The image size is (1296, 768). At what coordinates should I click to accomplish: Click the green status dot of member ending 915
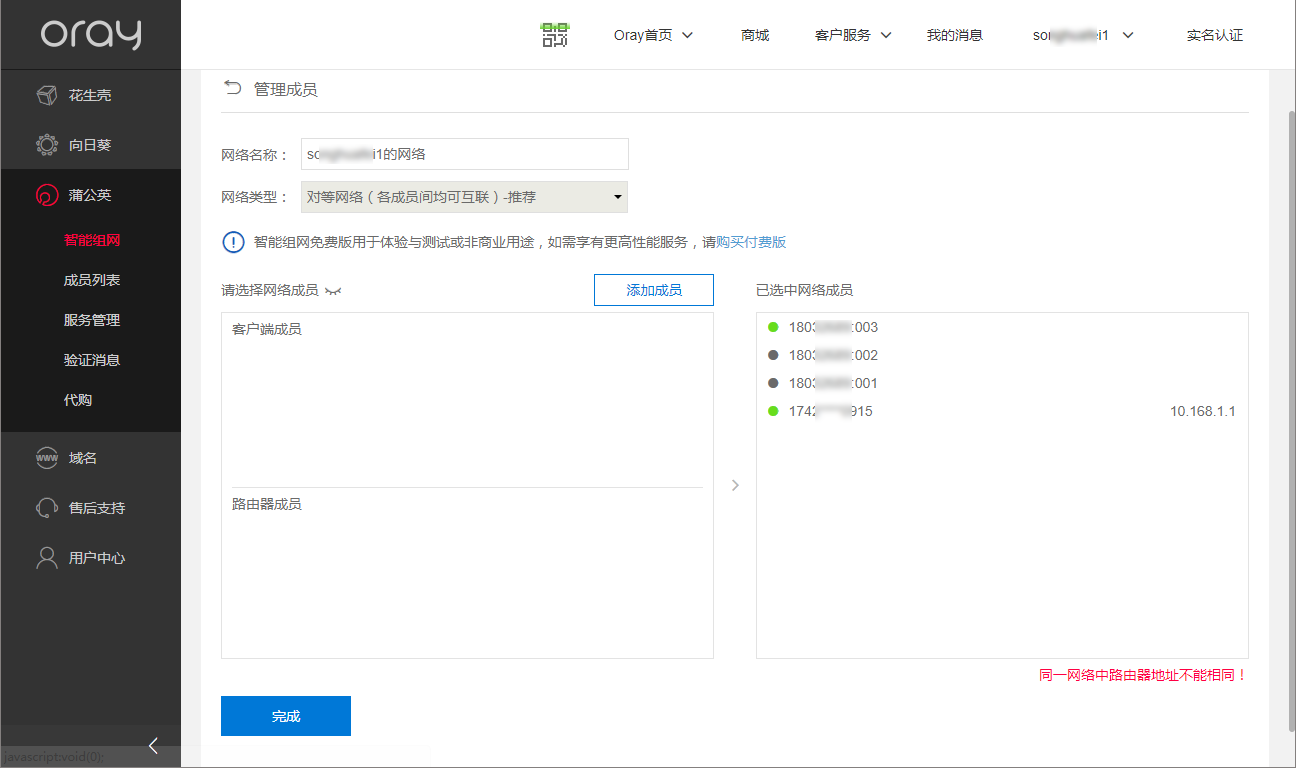tap(773, 411)
